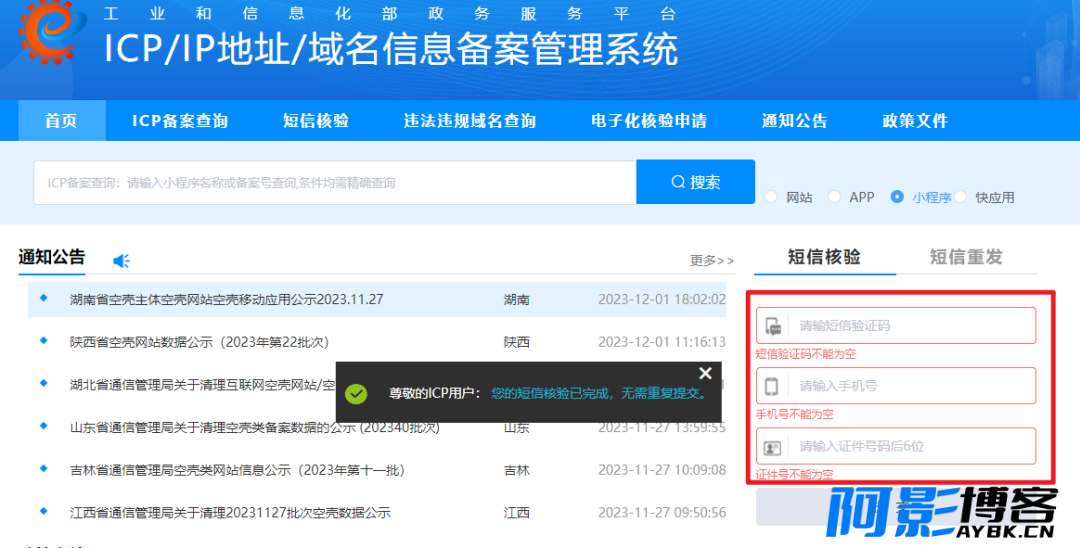Screen dimensions: 1080x548
Task: Click the mobile phone icon
Action: (x=773, y=386)
